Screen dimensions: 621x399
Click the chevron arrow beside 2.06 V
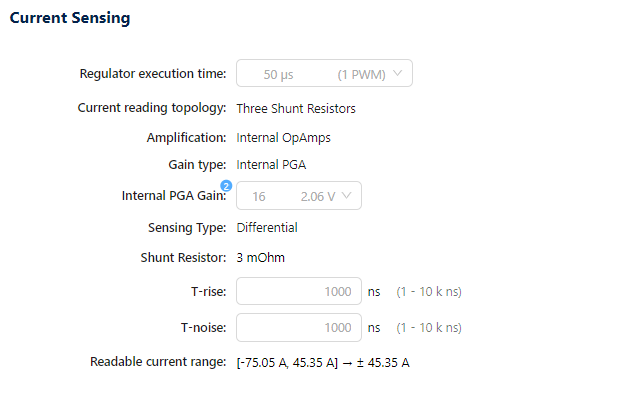[x=347, y=196]
